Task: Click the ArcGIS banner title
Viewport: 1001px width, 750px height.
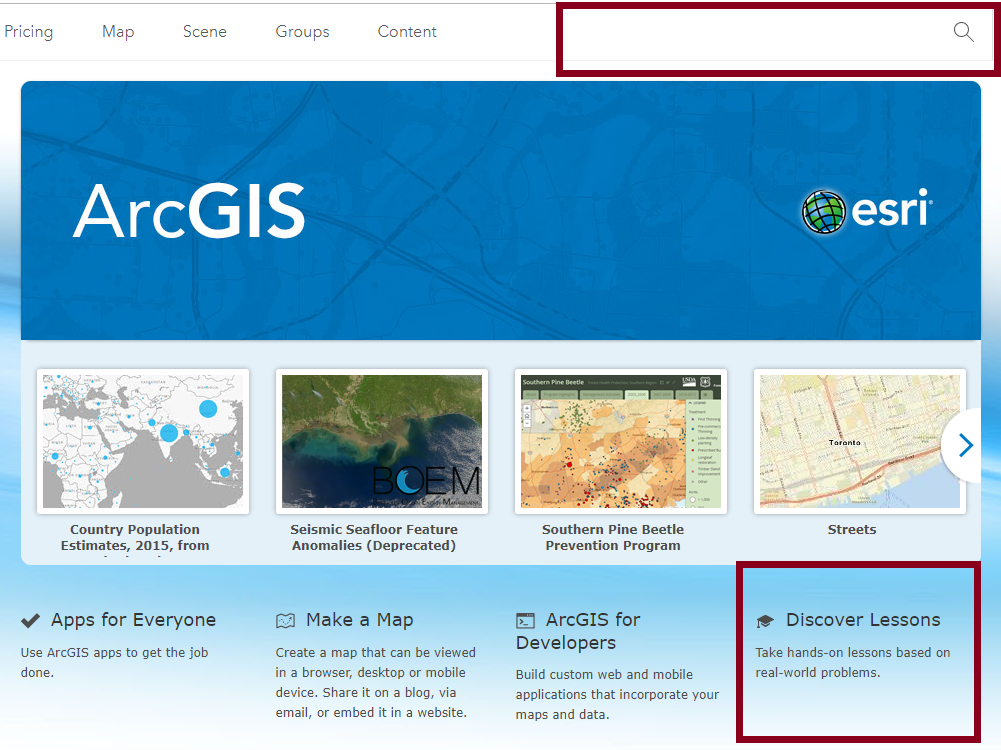Action: (x=189, y=211)
